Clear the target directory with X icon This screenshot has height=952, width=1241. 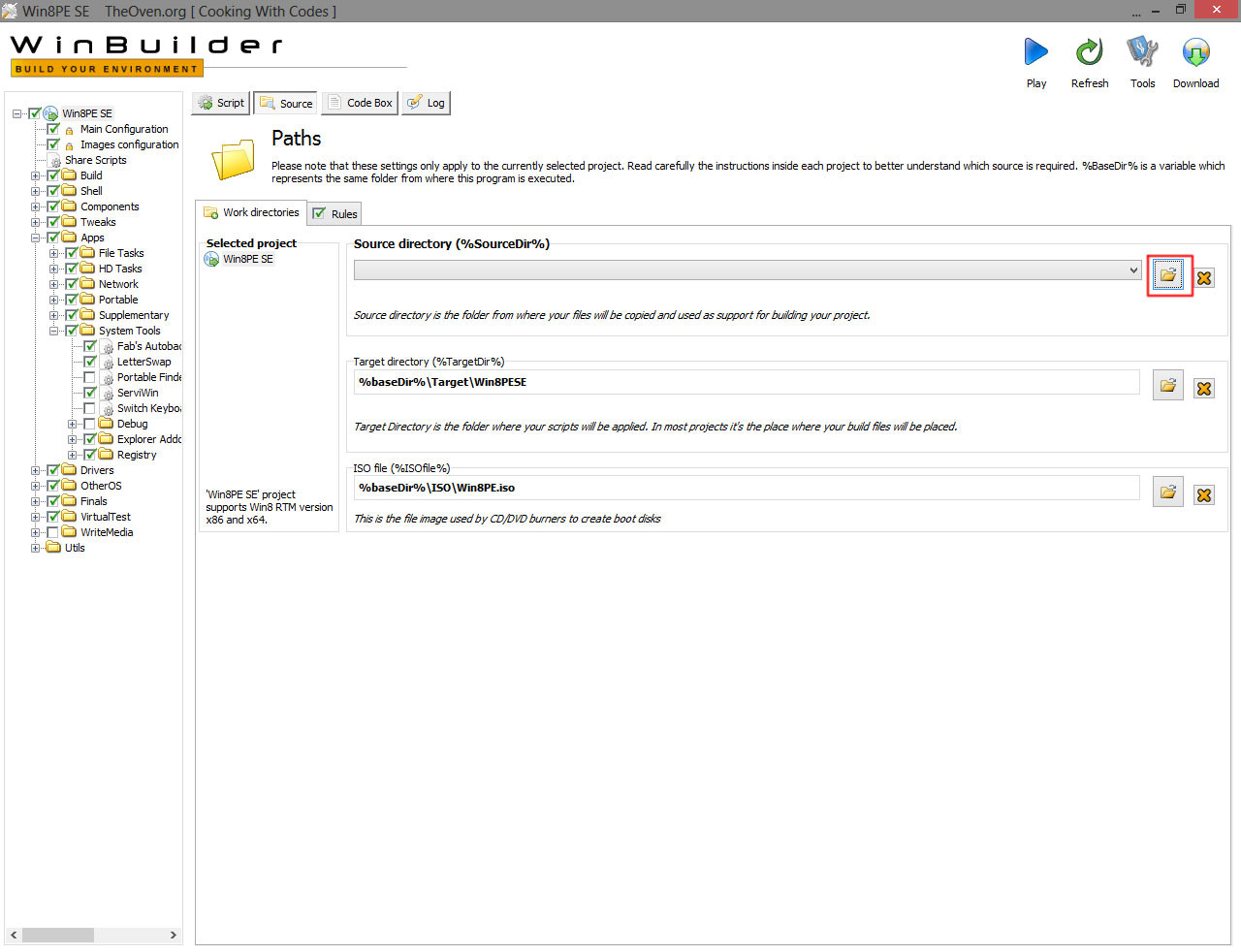pyautogui.click(x=1204, y=389)
